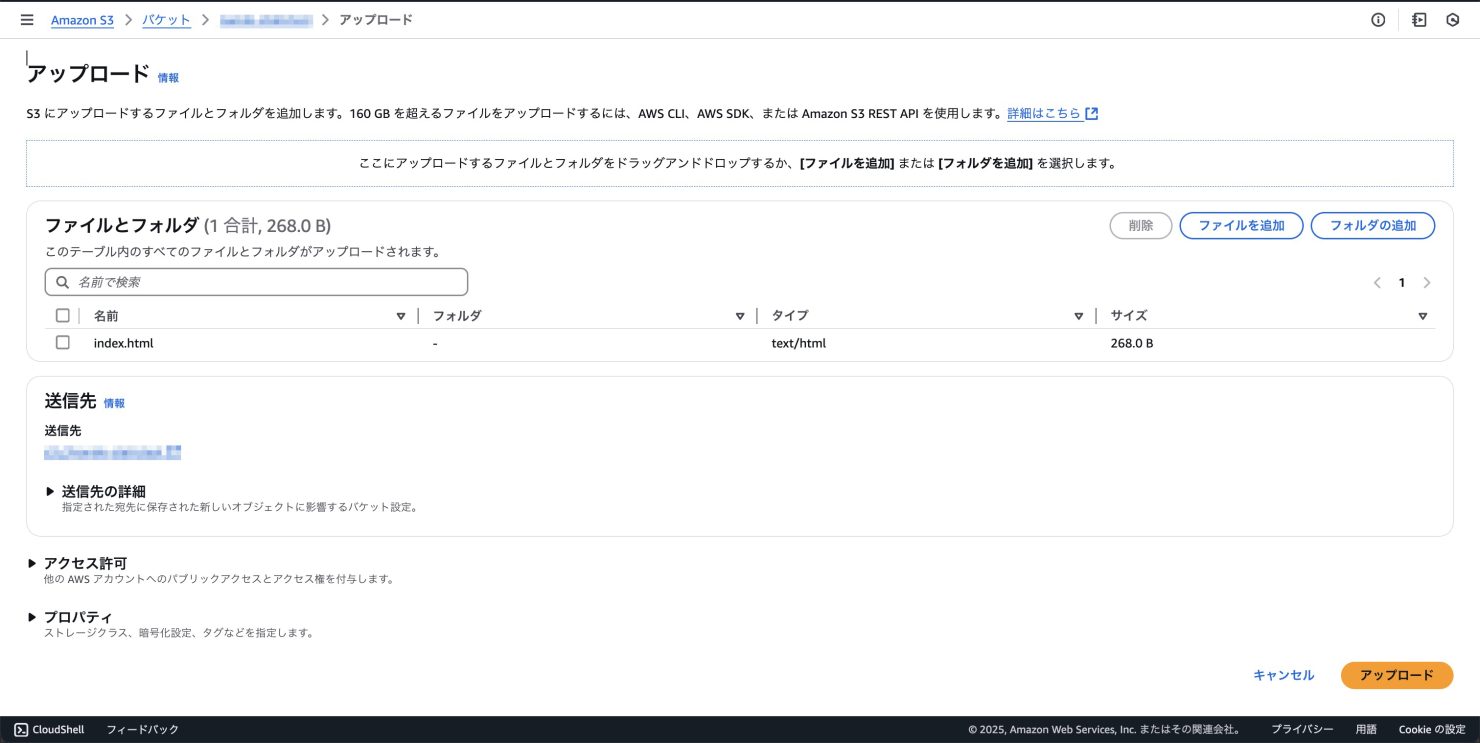The height and width of the screenshot is (743, 1480).
Task: Open the hamburger navigation menu
Action: 27,20
